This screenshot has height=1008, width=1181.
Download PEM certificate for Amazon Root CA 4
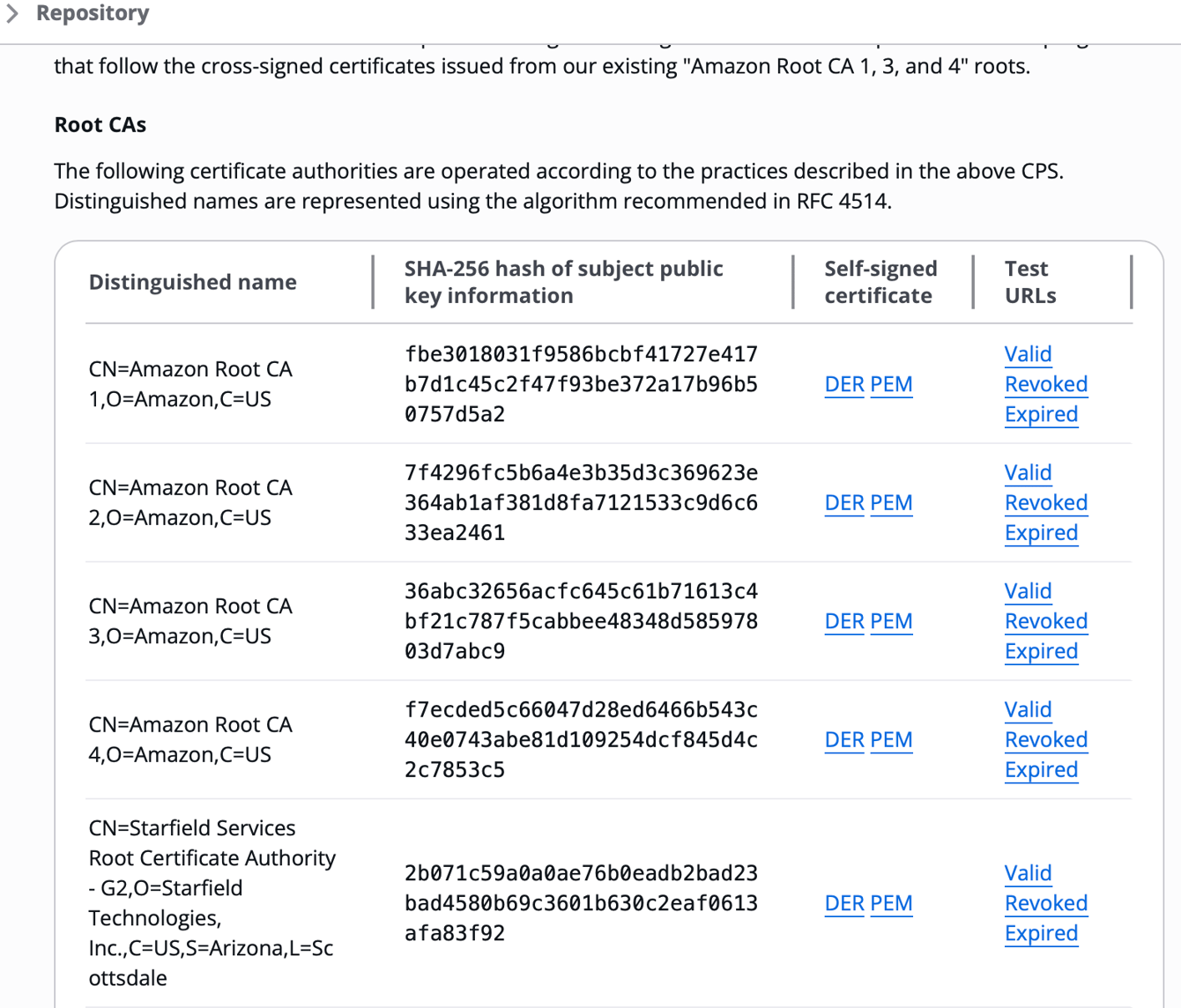(x=891, y=739)
